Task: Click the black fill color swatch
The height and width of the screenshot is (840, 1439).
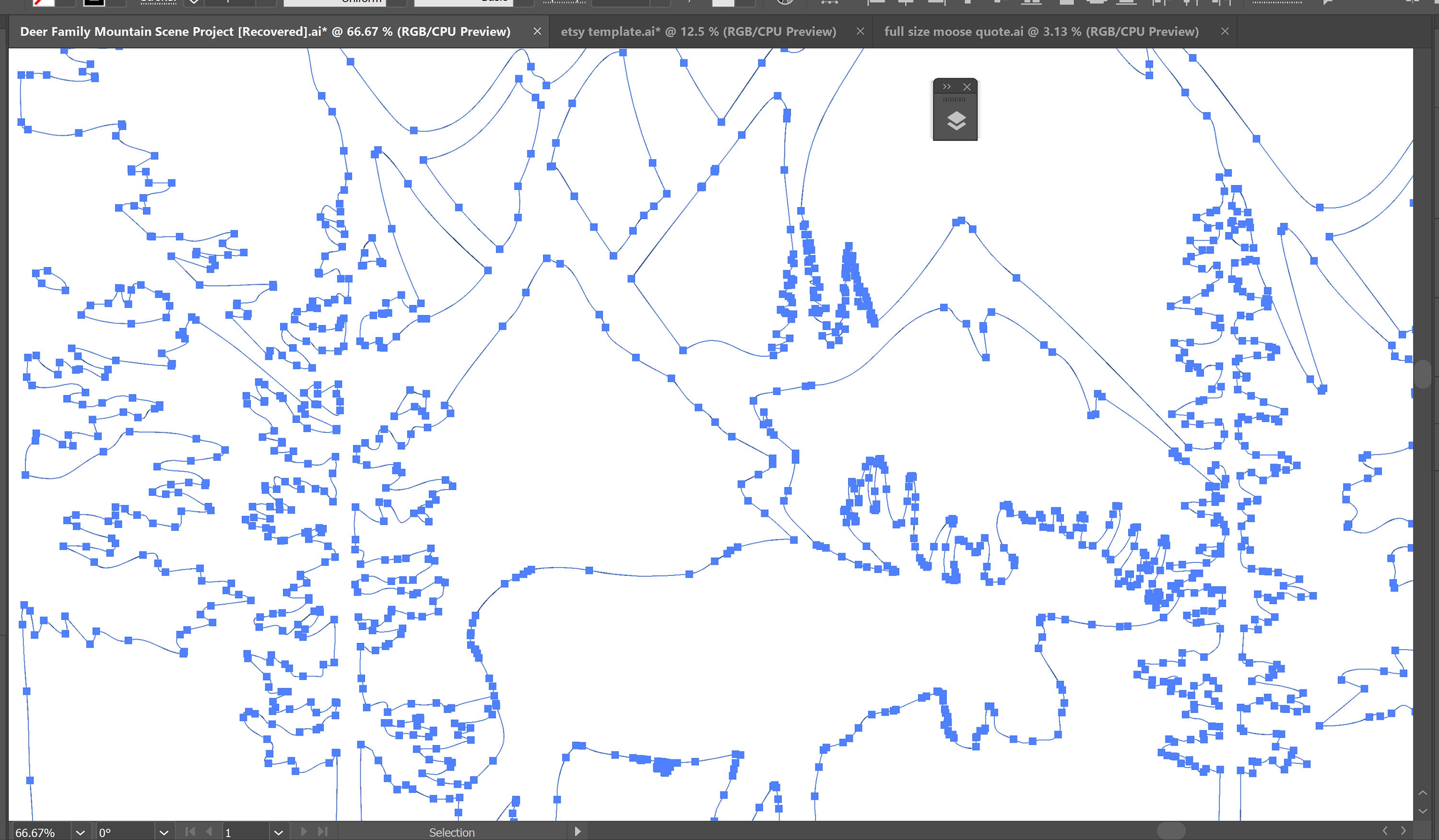Action: (93, 3)
